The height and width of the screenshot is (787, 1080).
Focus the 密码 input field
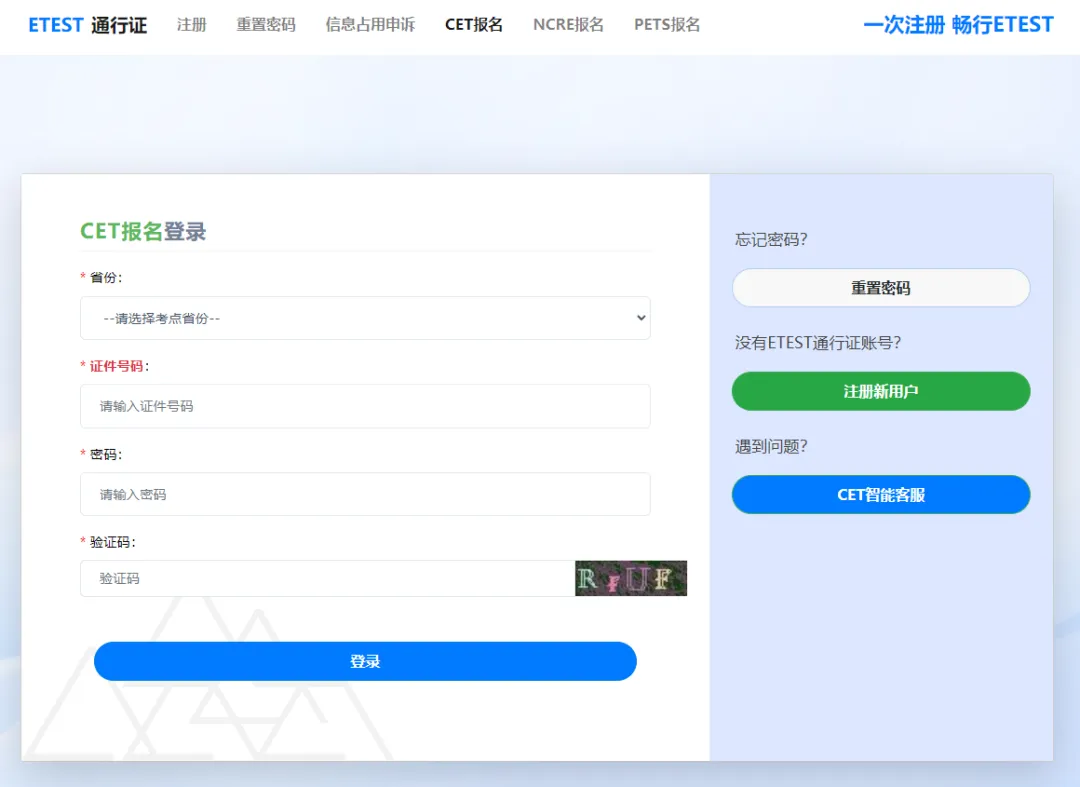click(x=365, y=494)
